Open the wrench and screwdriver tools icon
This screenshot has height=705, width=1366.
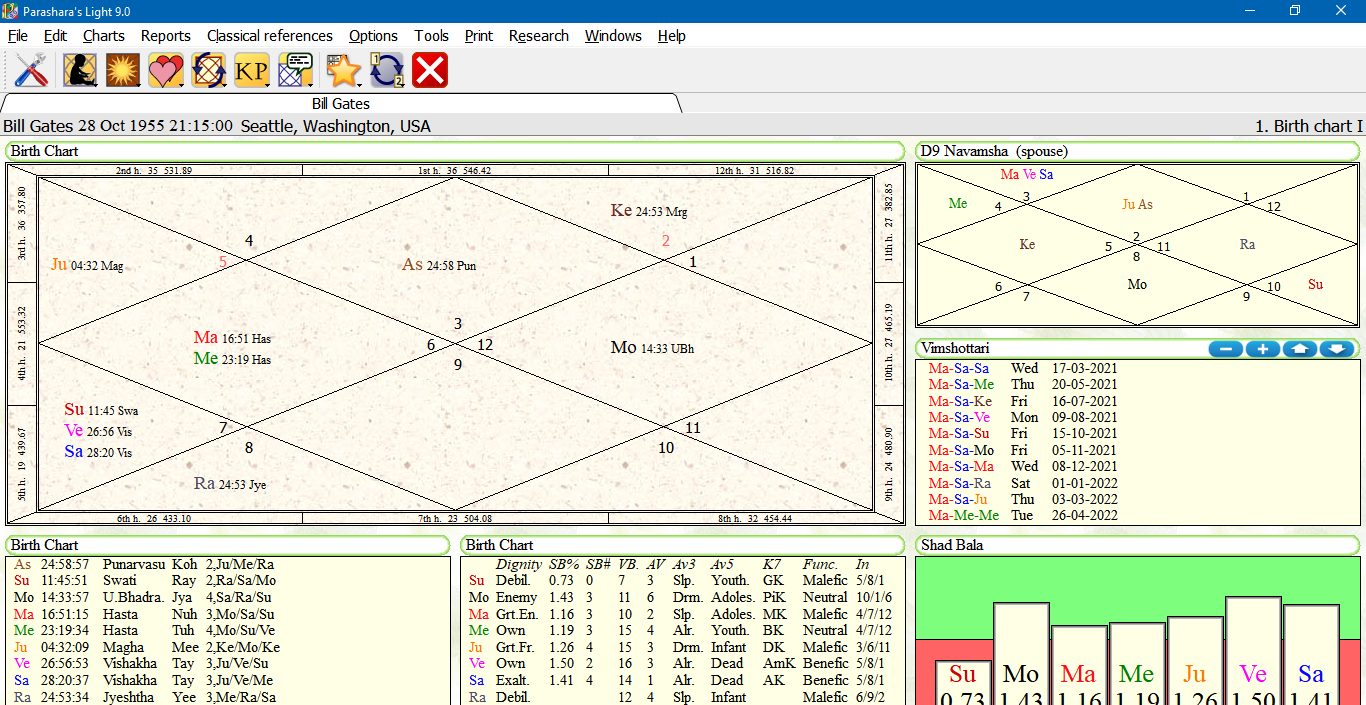pyautogui.click(x=31, y=70)
